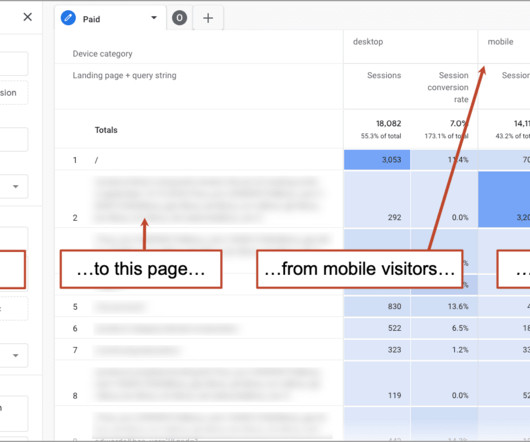Select the 522 sessions cell in row 6
The height and width of the screenshot is (442, 530).
377,328
